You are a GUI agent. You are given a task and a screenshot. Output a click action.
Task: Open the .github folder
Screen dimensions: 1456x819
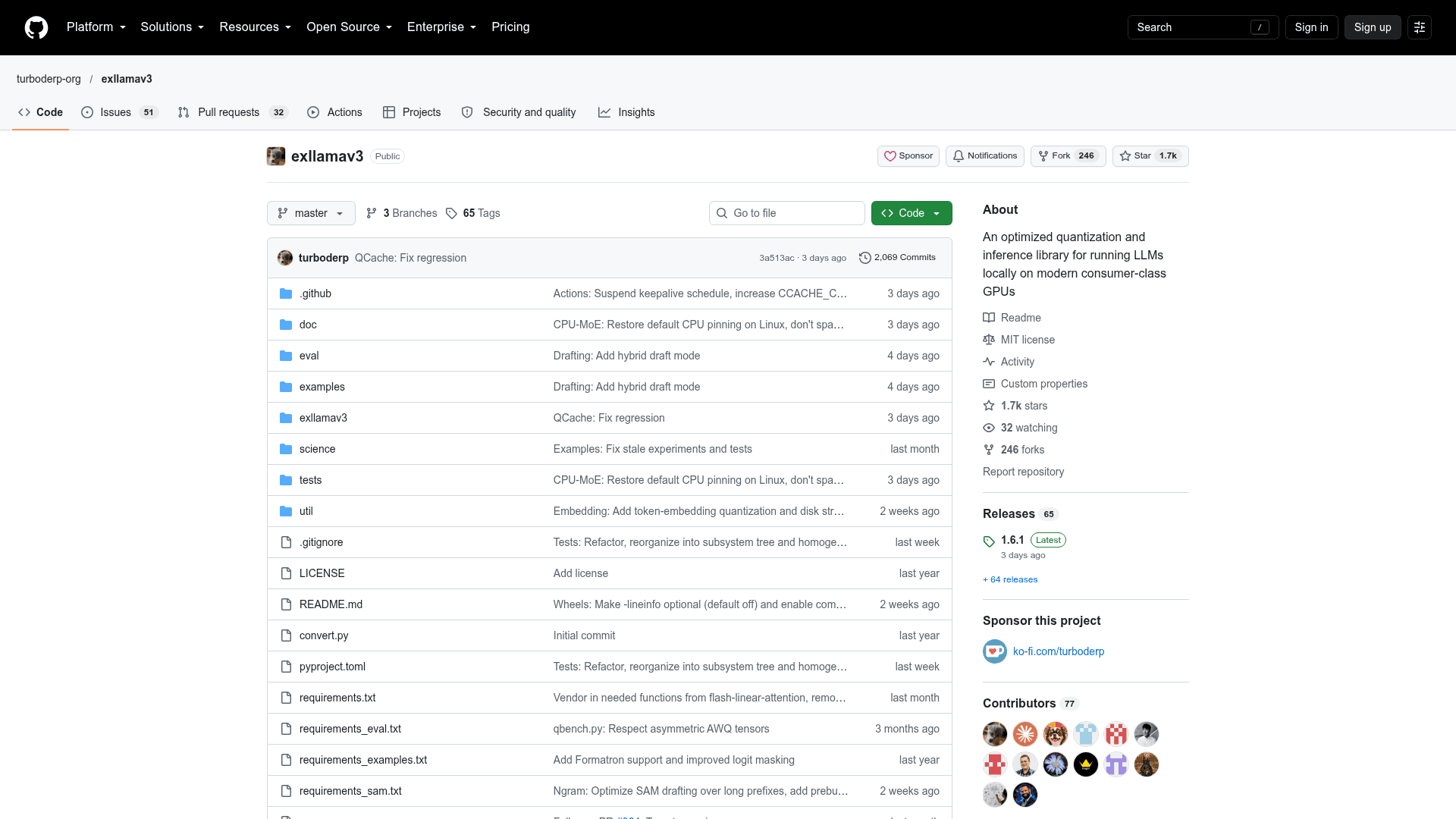pos(315,293)
